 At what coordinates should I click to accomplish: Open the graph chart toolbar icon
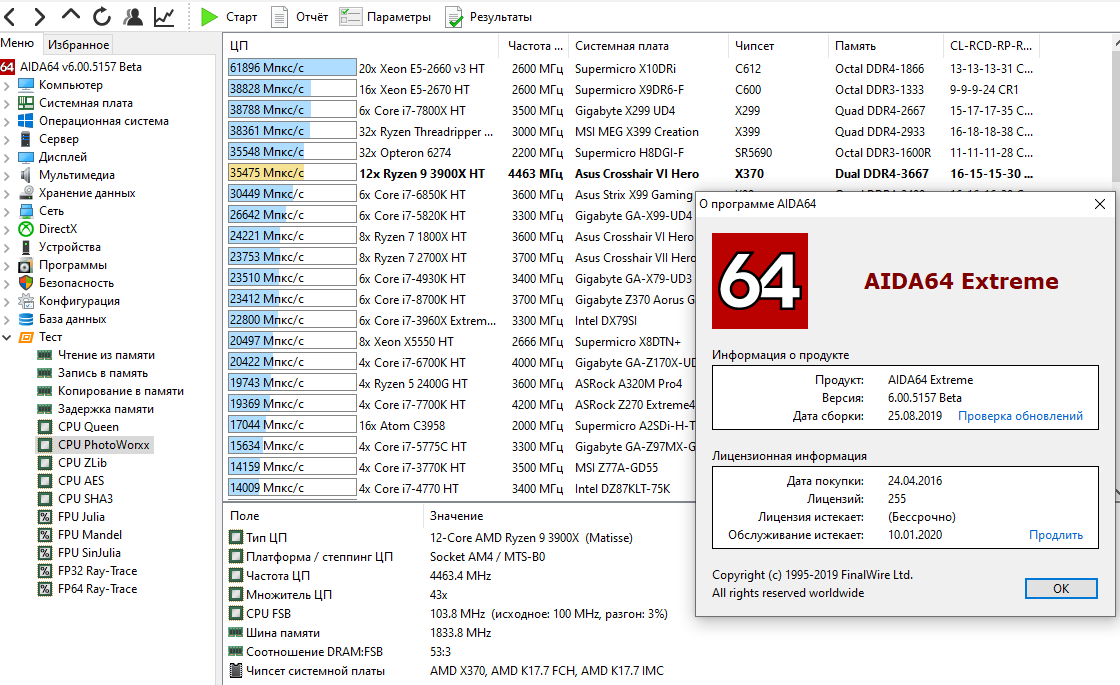pyautogui.click(x=164, y=16)
